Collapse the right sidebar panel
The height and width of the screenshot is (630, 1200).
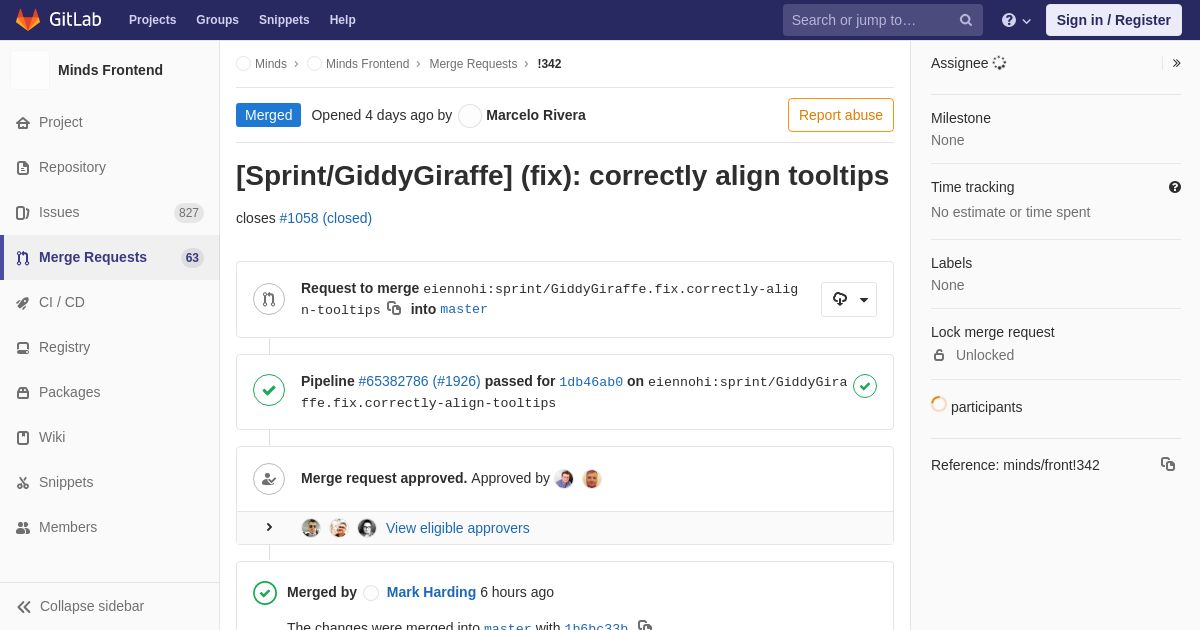click(x=1176, y=63)
